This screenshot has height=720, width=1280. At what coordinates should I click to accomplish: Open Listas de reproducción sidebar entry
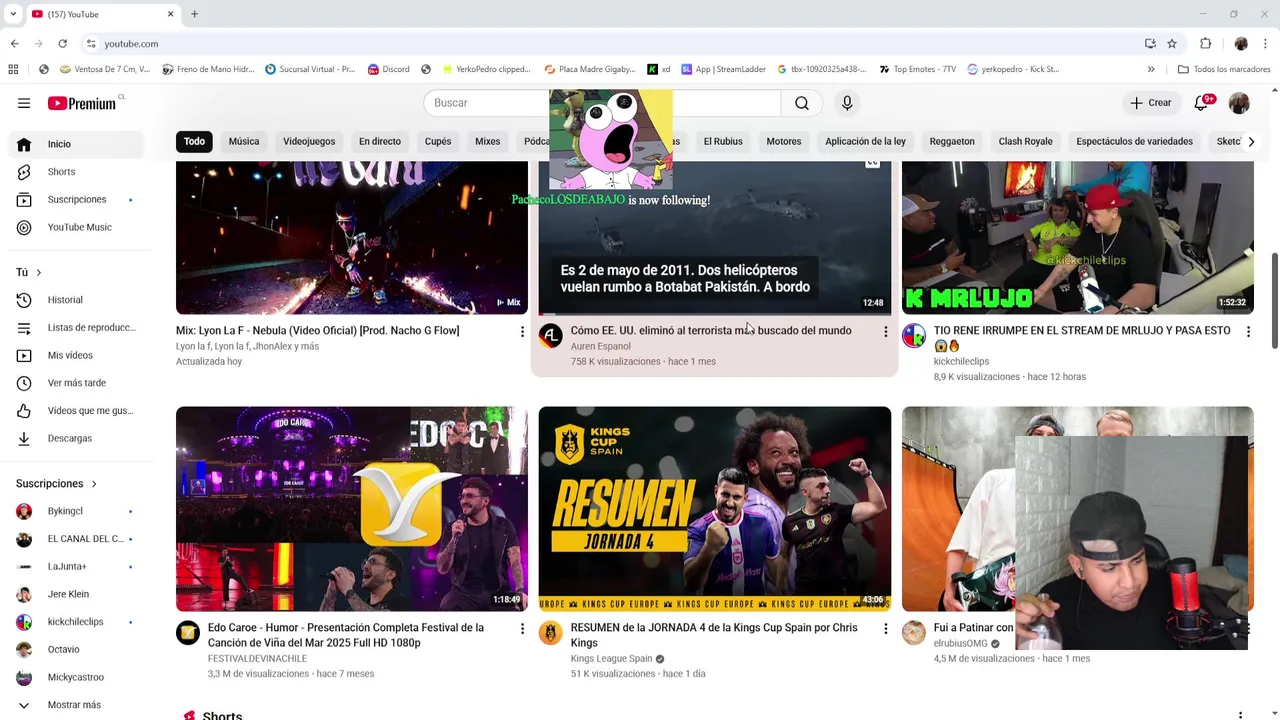tap(77, 328)
